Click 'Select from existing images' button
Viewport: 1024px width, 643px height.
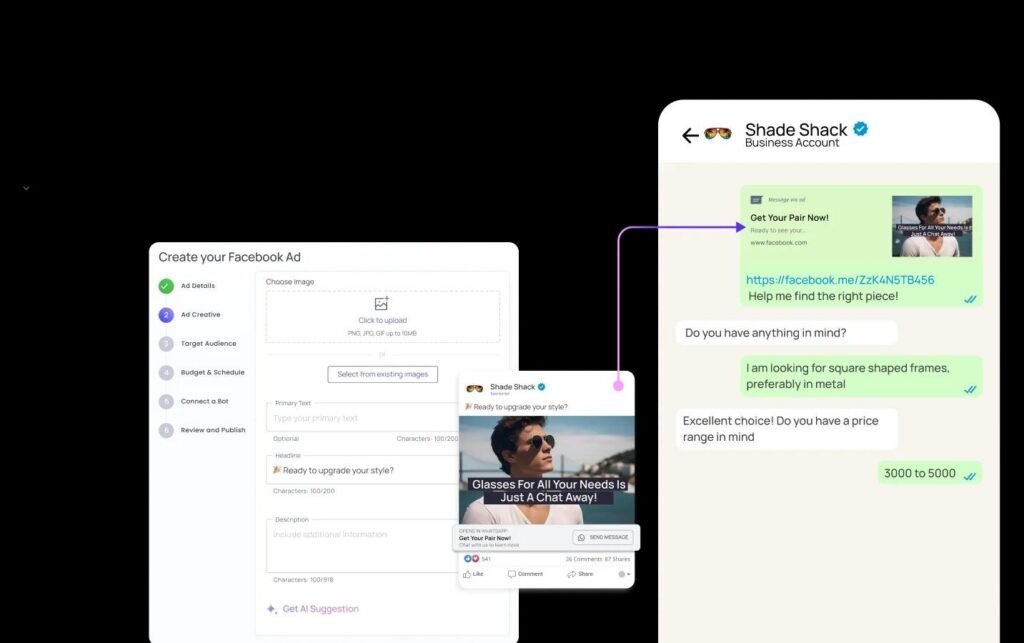pos(383,374)
